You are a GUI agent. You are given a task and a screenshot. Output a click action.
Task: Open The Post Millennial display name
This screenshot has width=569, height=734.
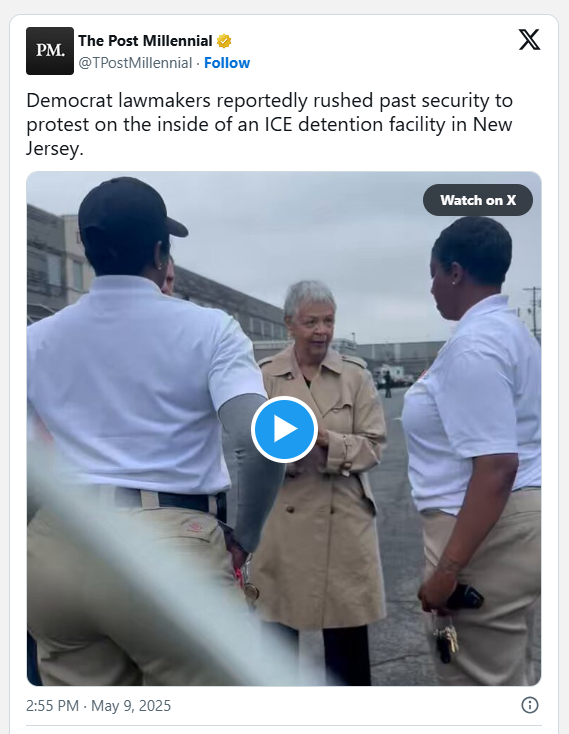[145, 41]
